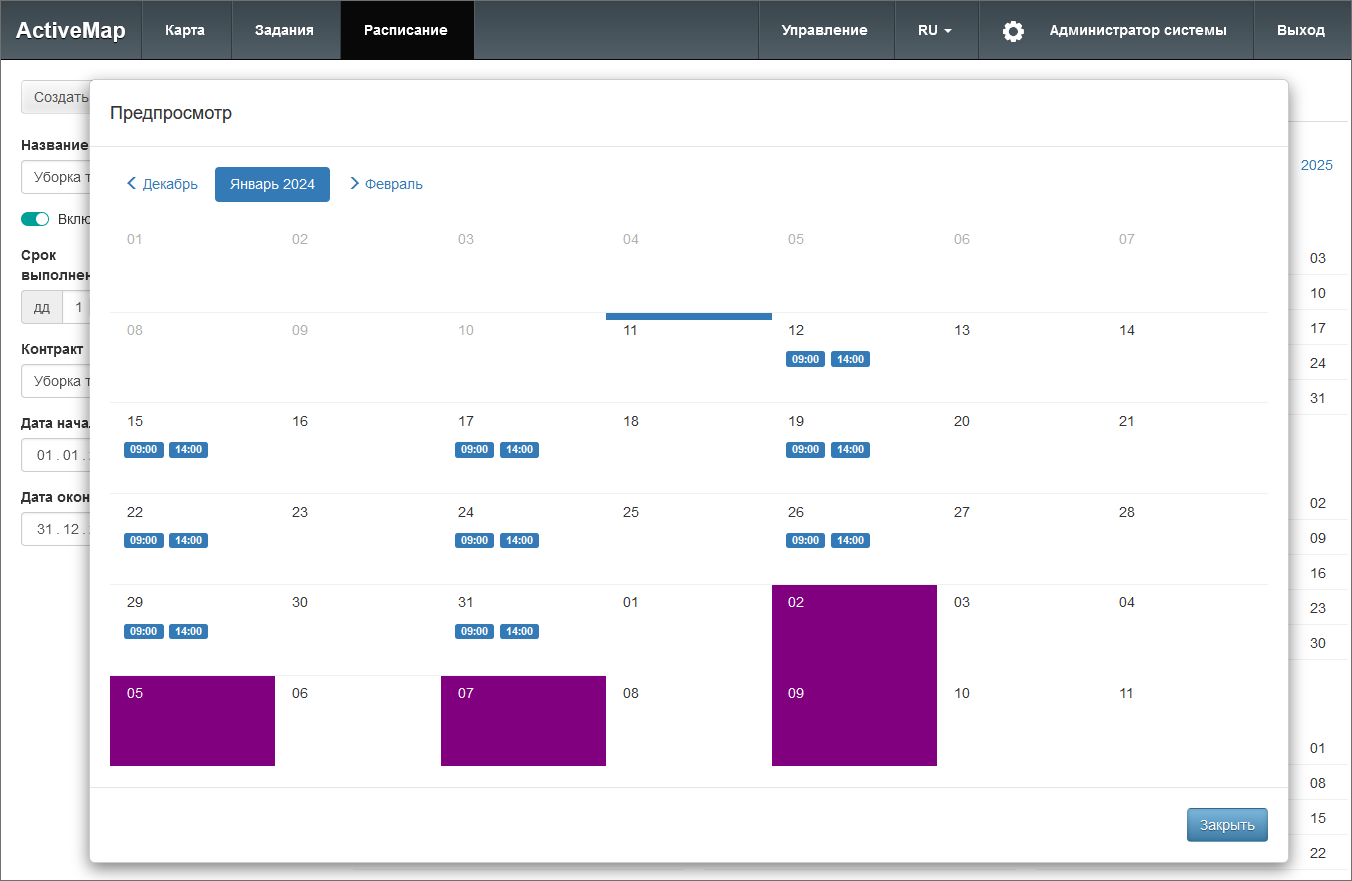Viewport: 1352px width, 881px height.
Task: Click the 14:00 badge on day 12
Action: [x=850, y=359]
